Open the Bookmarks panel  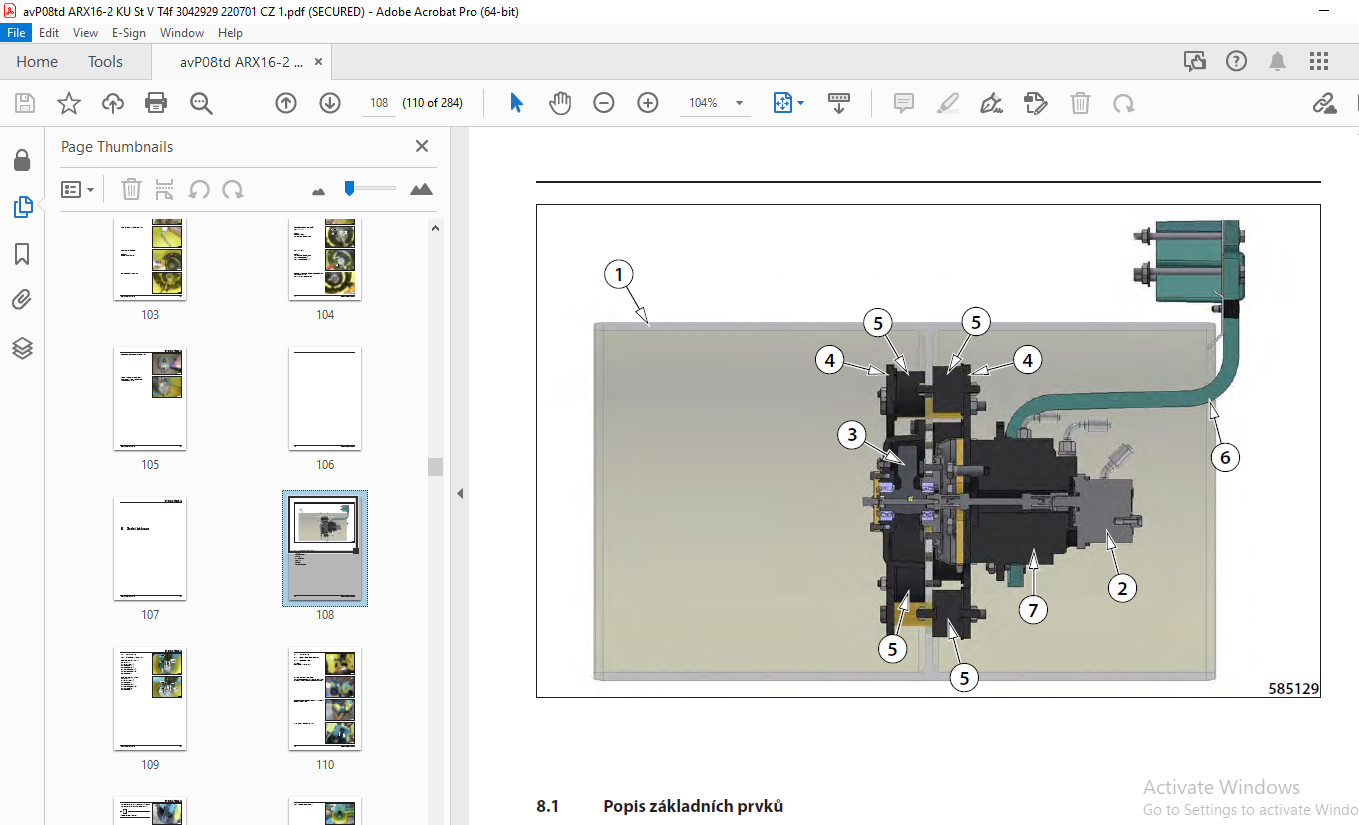[22, 254]
